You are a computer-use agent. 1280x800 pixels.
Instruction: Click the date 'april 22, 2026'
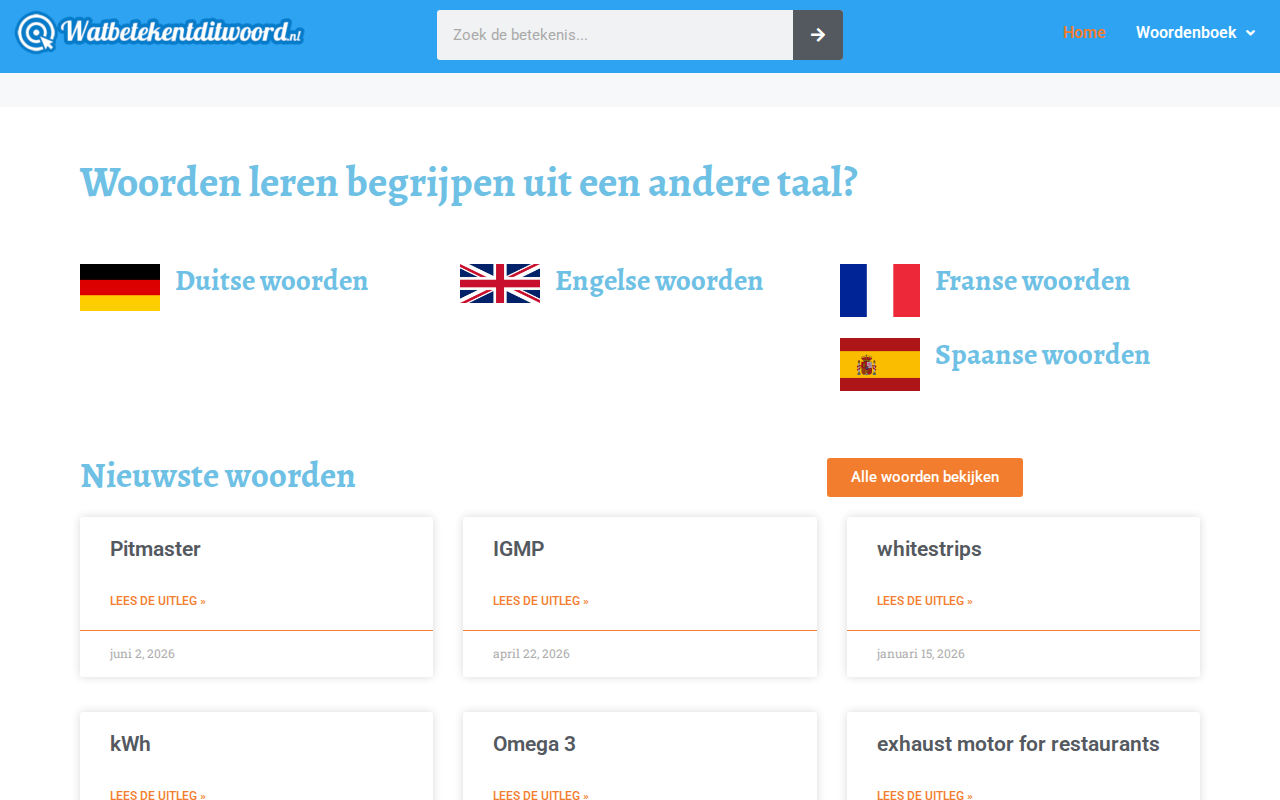(x=531, y=654)
